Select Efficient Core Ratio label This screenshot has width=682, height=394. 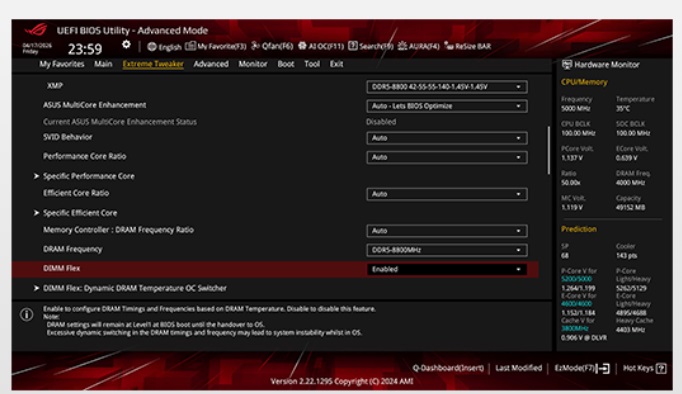point(76,193)
